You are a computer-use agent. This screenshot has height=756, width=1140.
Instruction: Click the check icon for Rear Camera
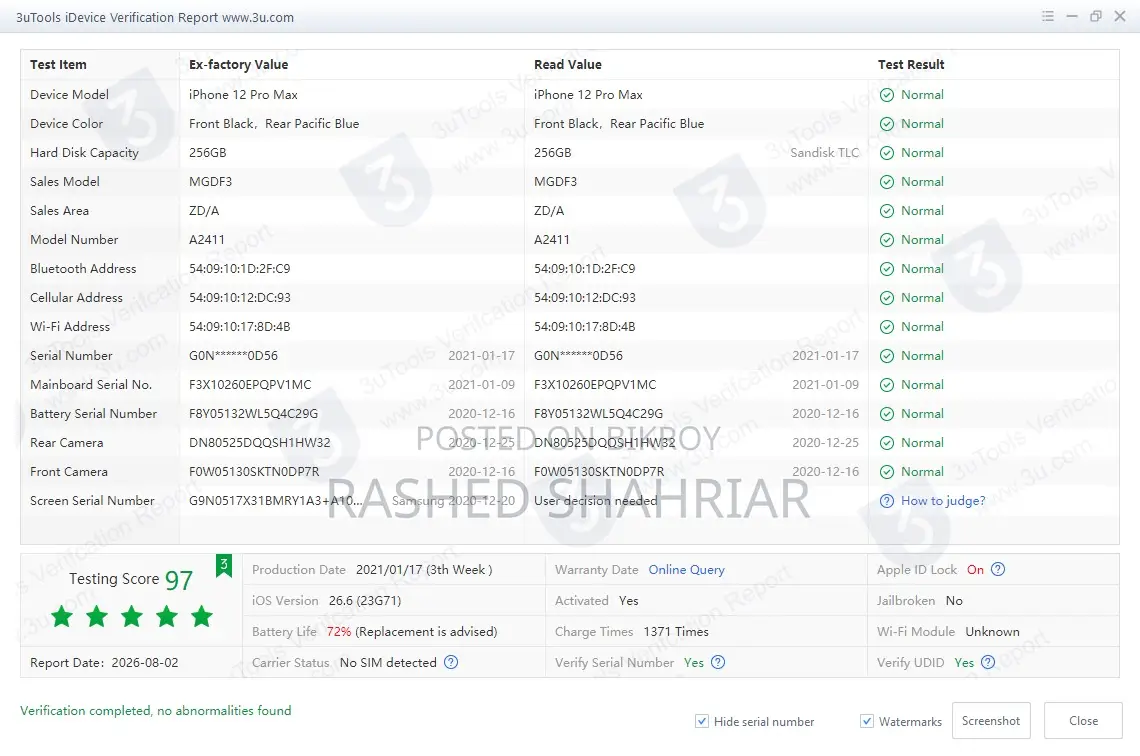tap(887, 443)
